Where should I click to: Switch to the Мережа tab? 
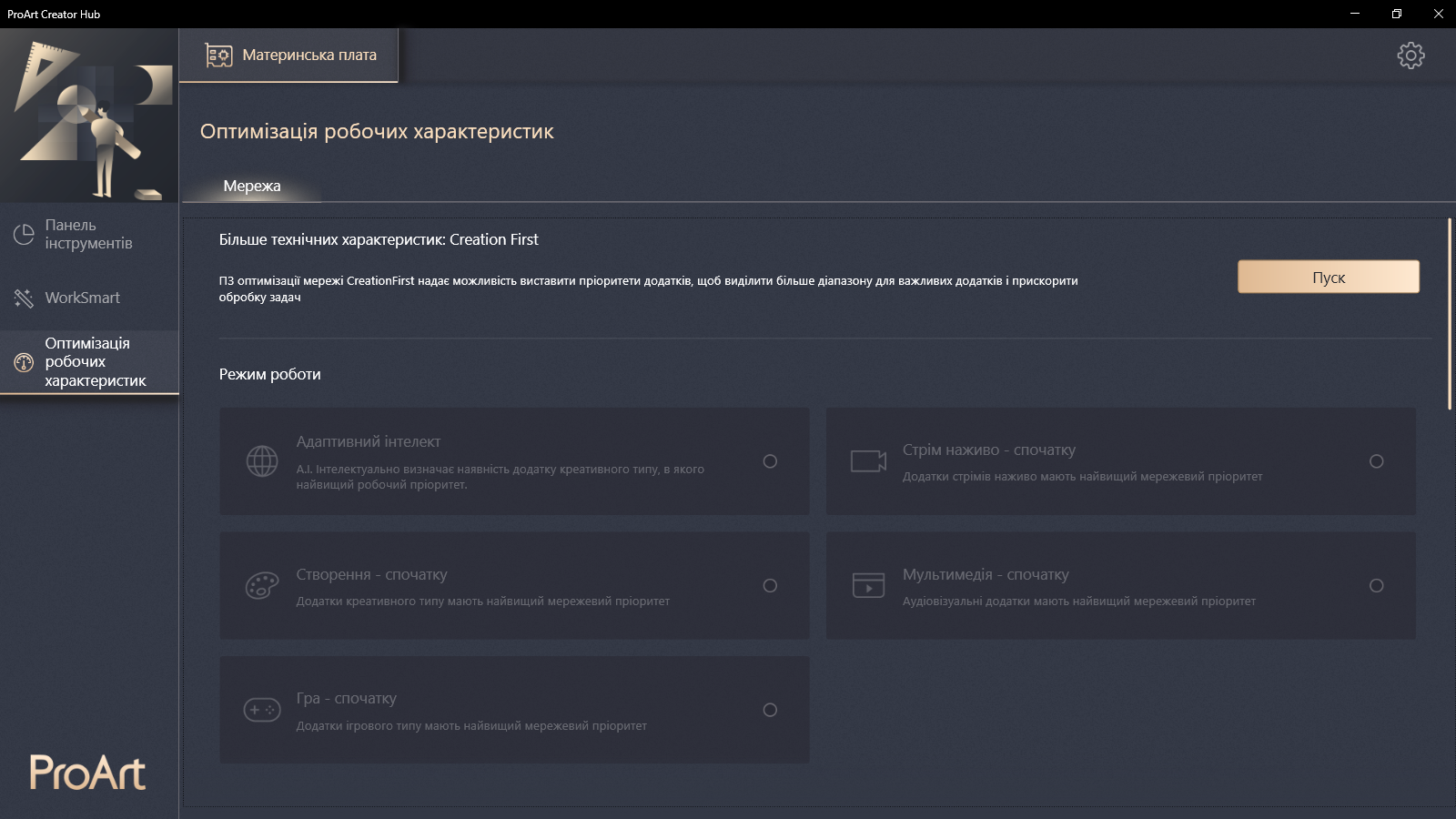tap(252, 187)
